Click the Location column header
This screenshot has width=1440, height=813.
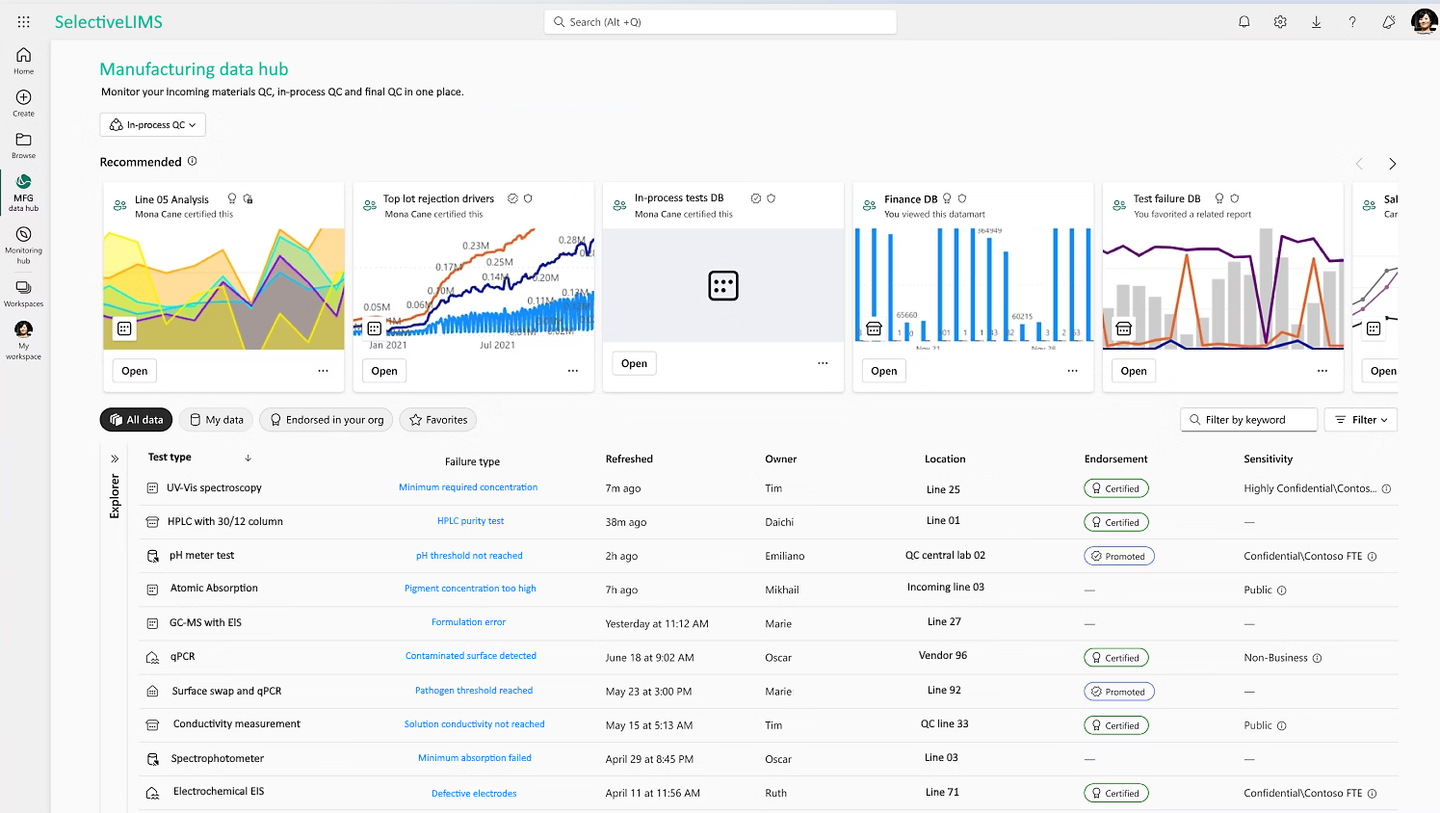(945, 459)
